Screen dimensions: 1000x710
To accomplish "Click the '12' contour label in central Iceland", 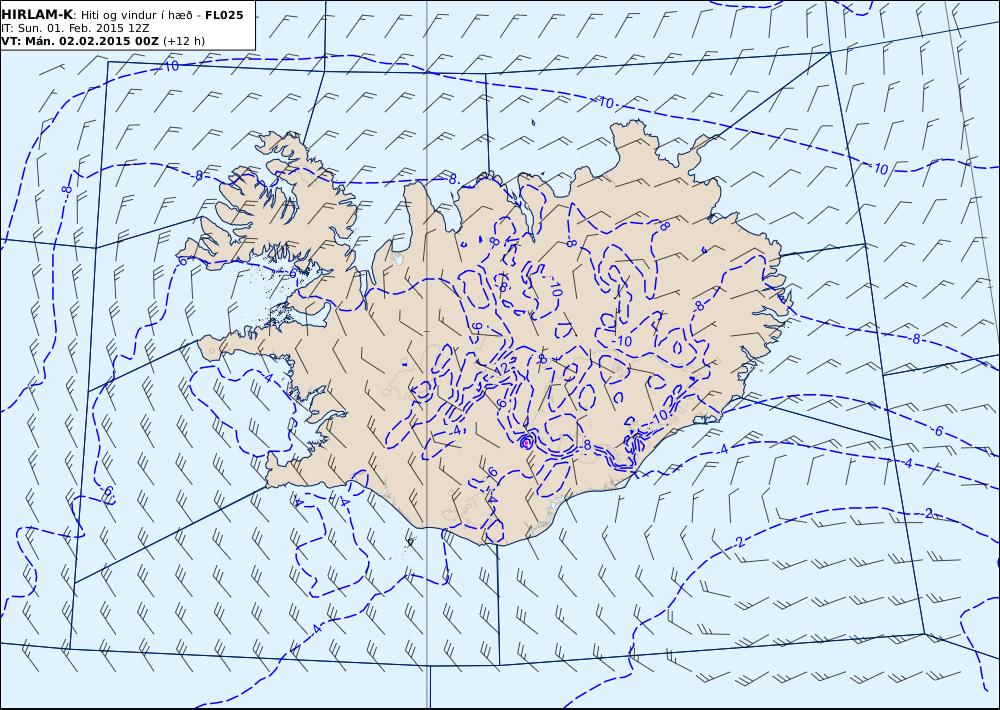I will point(502,368).
